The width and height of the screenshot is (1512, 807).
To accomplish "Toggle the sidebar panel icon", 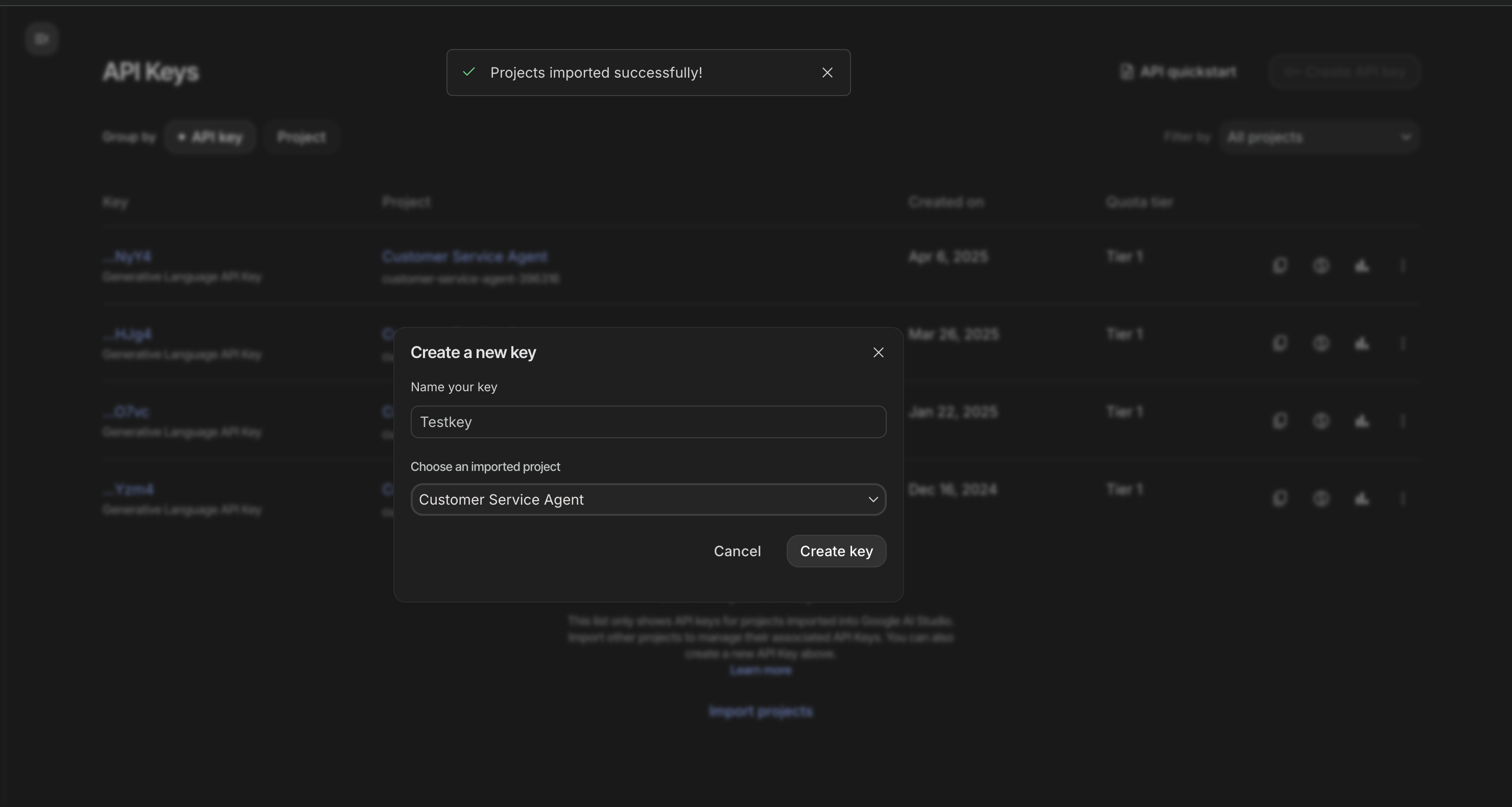I will click(42, 39).
